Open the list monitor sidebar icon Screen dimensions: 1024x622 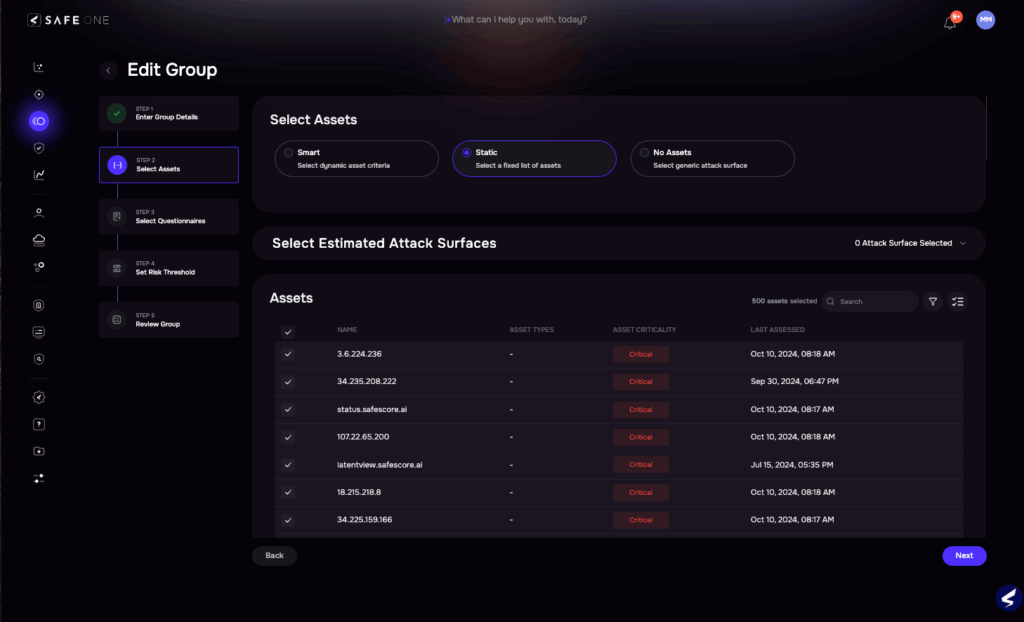pos(39,332)
